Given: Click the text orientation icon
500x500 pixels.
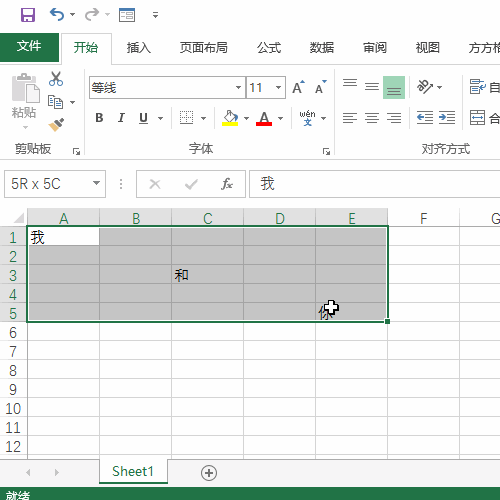Looking at the screenshot, I should [425, 87].
